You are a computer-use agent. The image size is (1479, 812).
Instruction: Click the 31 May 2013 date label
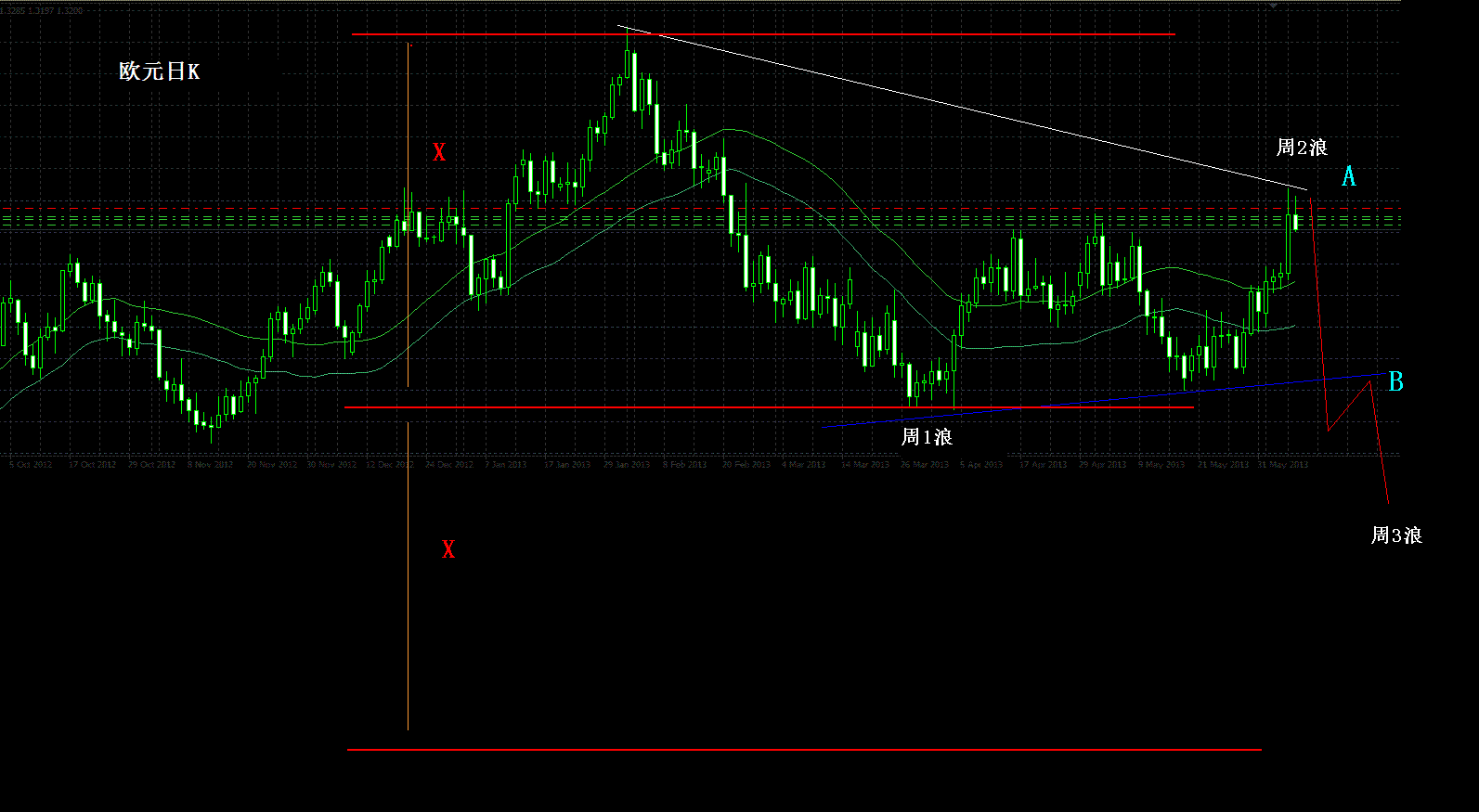[x=1283, y=464]
